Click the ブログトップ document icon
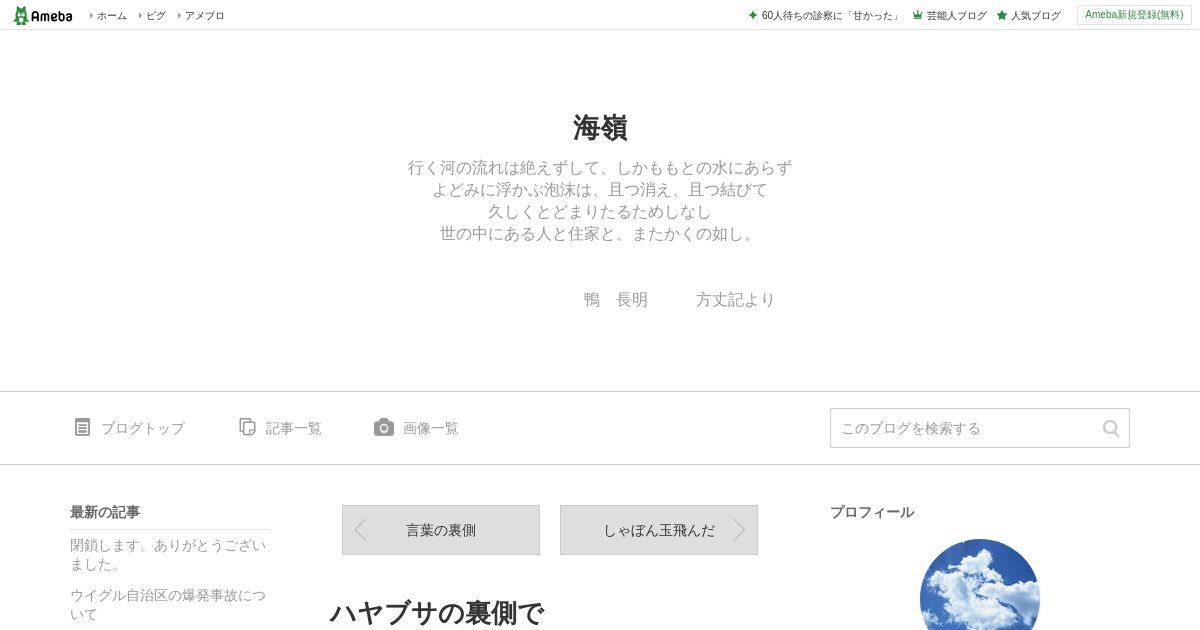The image size is (1200, 630). (82, 427)
